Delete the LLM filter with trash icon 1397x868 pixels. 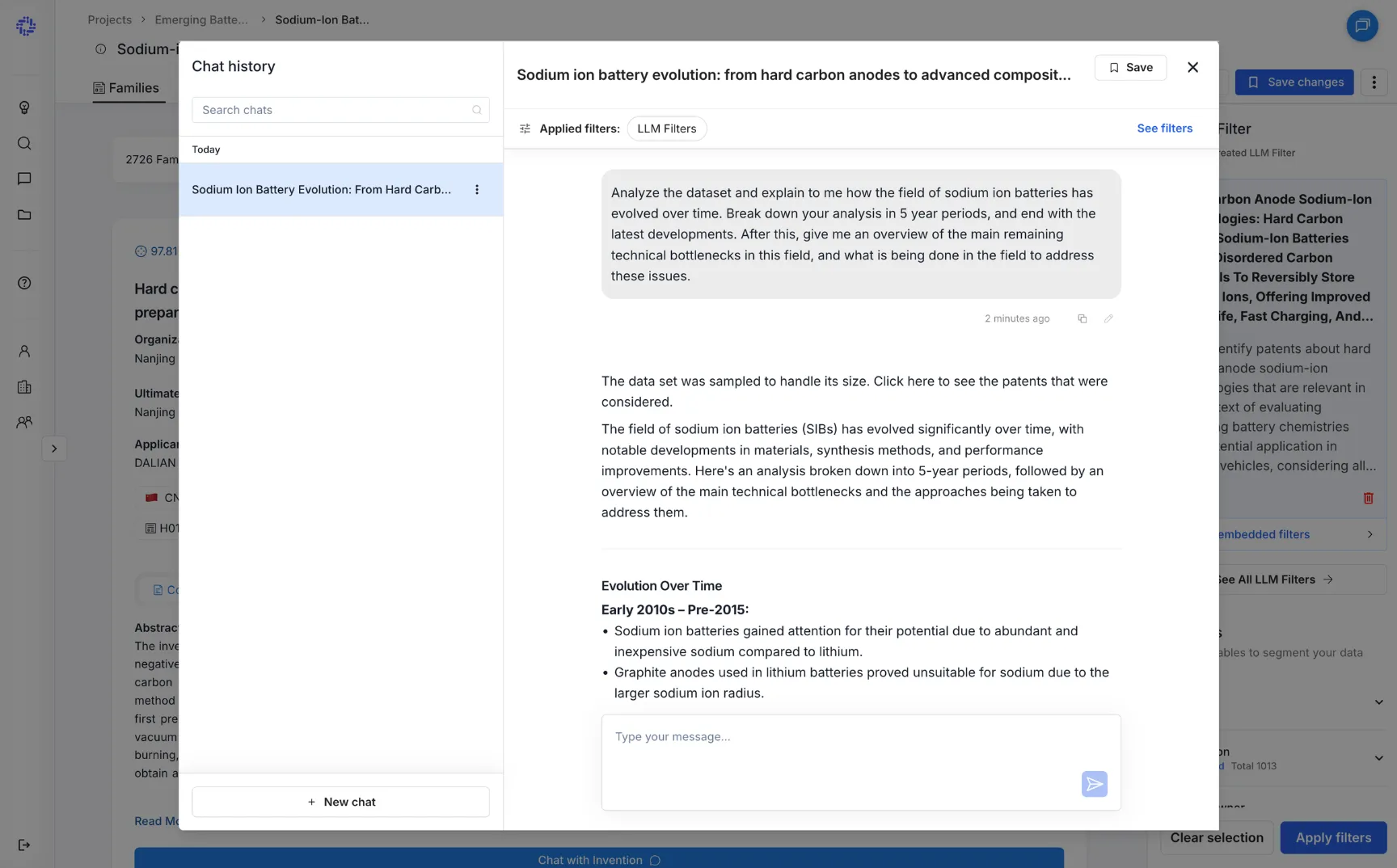(x=1368, y=498)
